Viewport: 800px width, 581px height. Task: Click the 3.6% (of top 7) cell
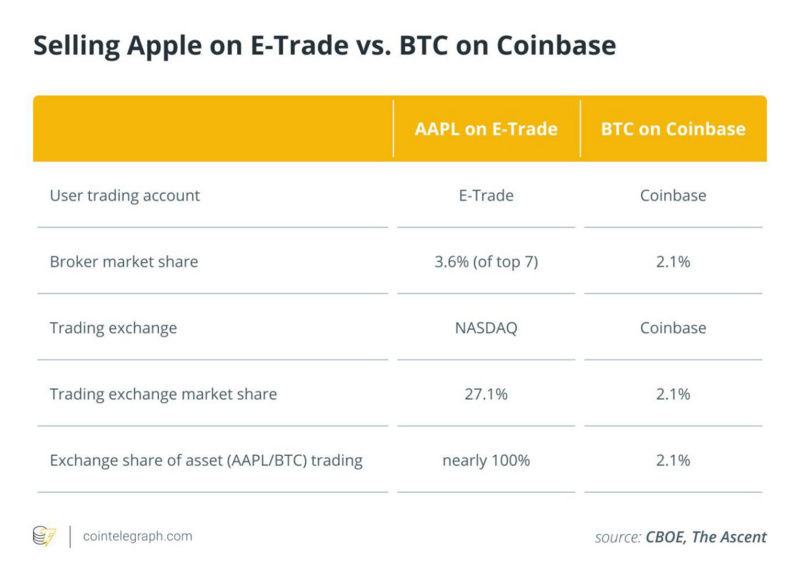(486, 262)
